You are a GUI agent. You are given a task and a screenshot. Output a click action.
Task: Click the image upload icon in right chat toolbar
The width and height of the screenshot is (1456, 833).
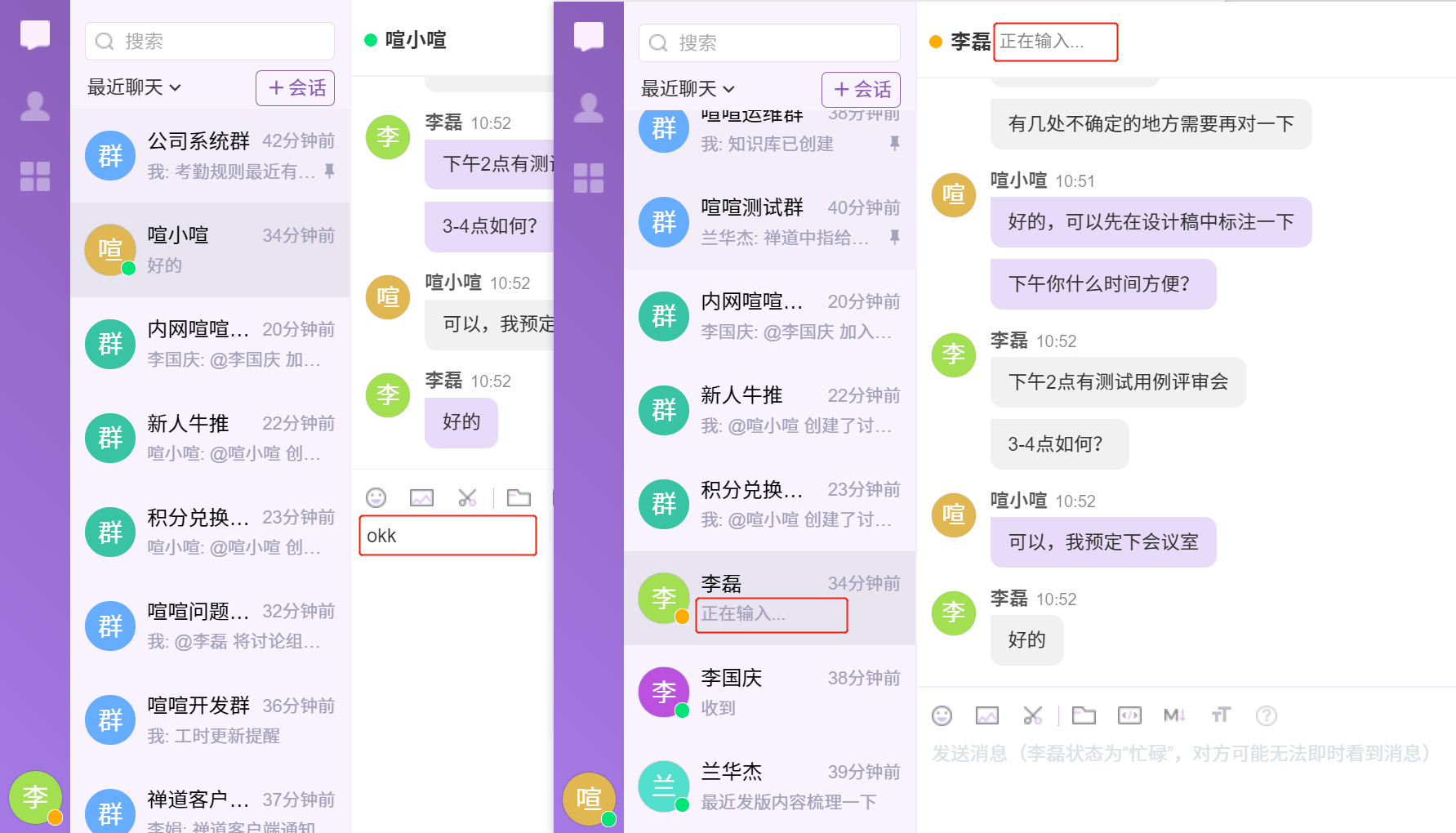[x=986, y=716]
